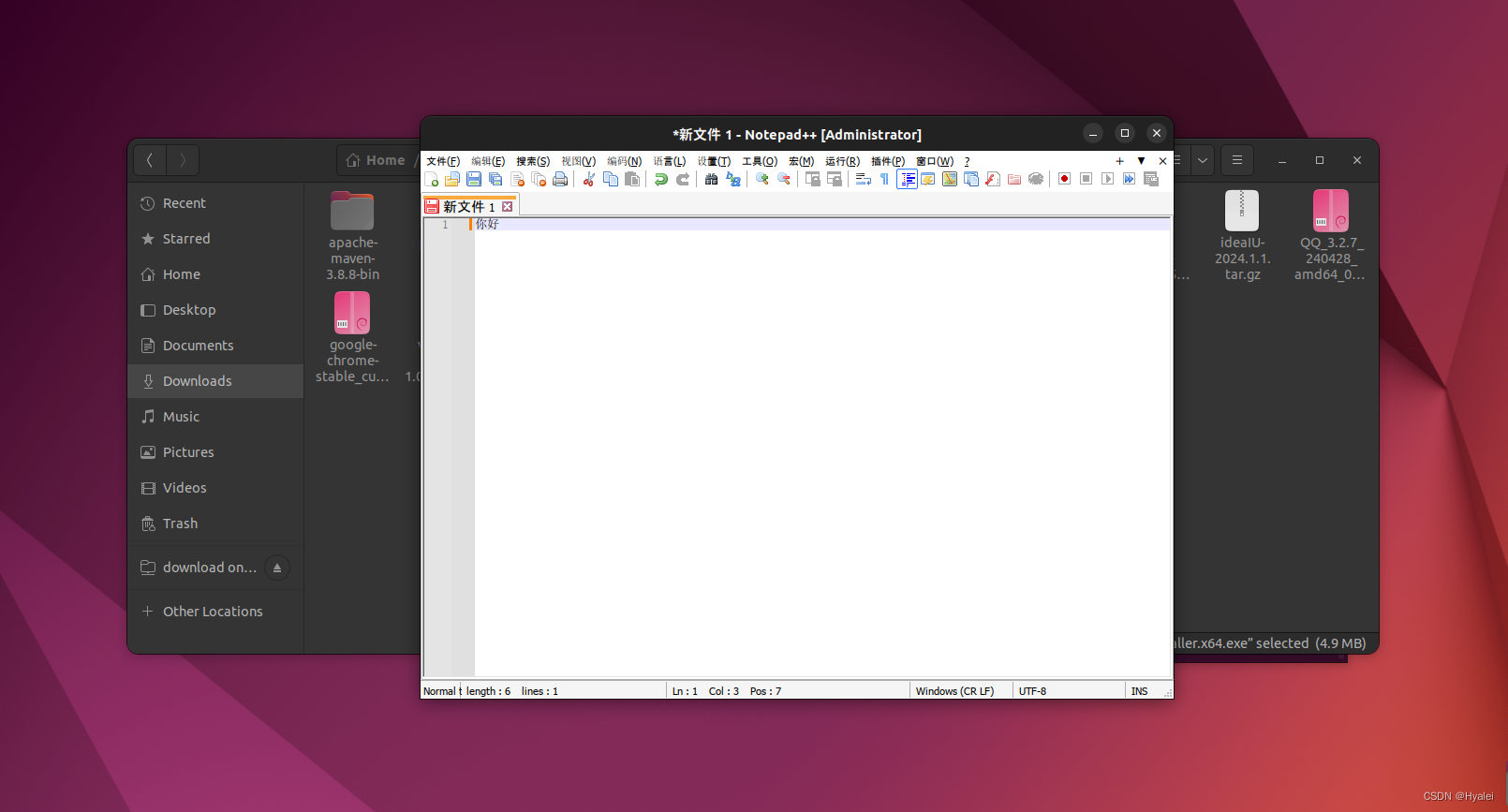
Task: Eject the download on… mounted drive
Action: pos(277,568)
